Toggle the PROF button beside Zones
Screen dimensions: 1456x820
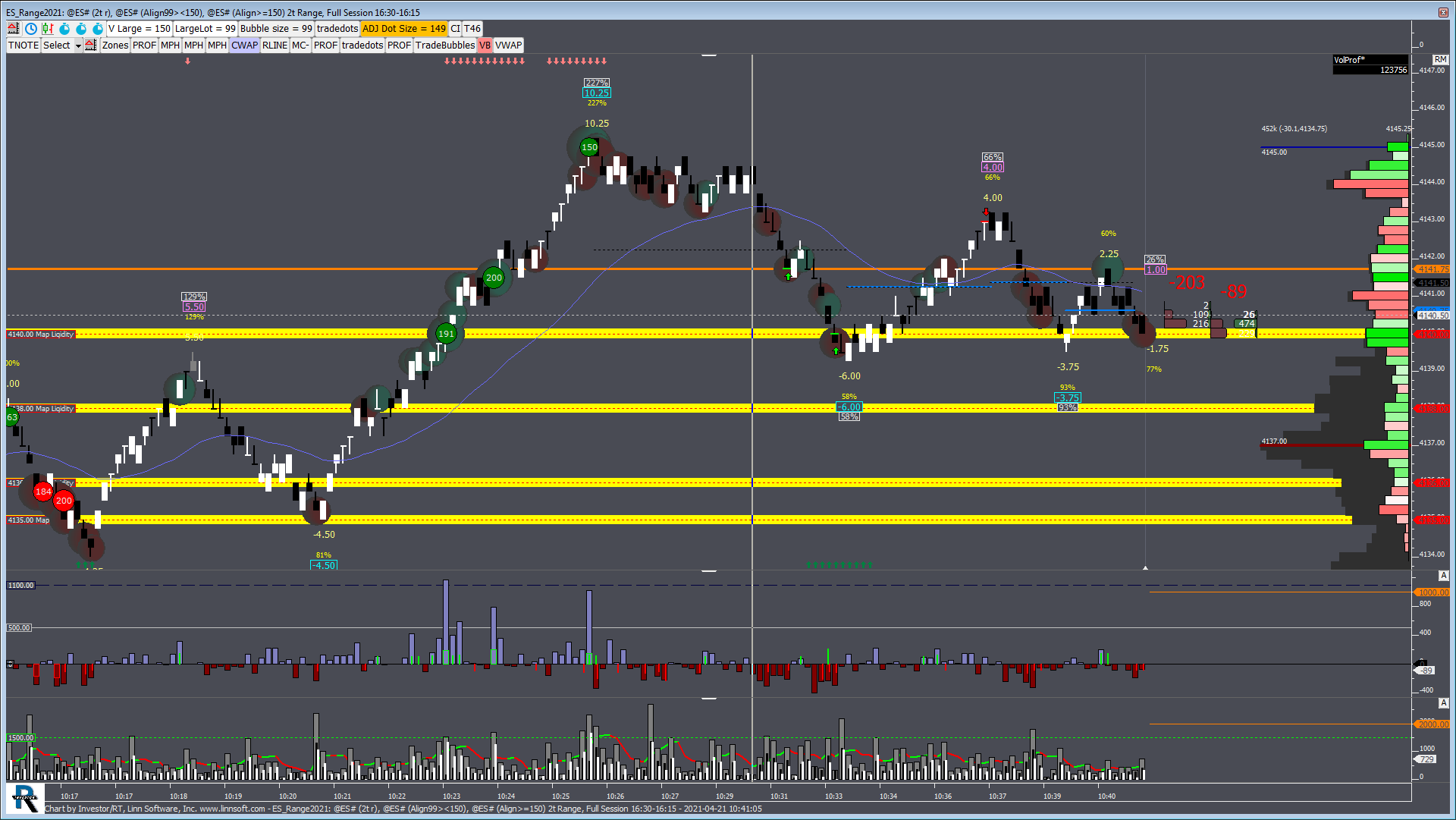click(144, 46)
